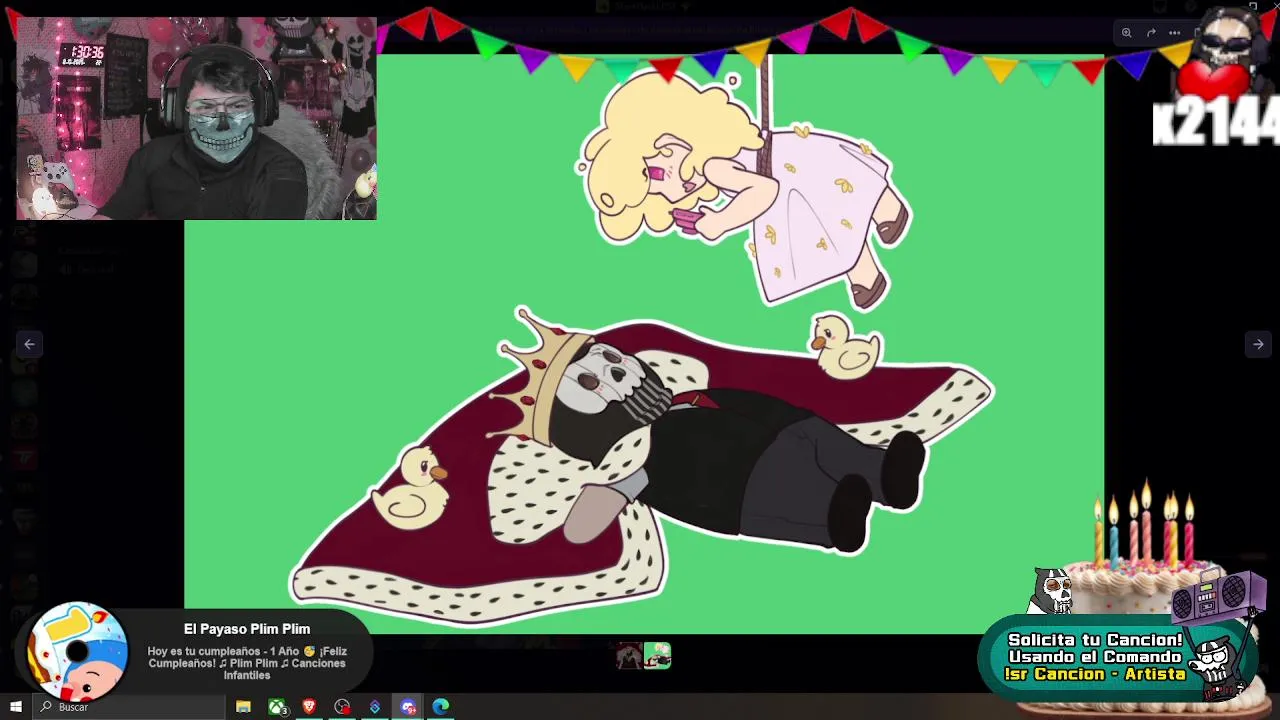Open the three-dots more options in viewer
This screenshot has height=720, width=1280.
1174,33
